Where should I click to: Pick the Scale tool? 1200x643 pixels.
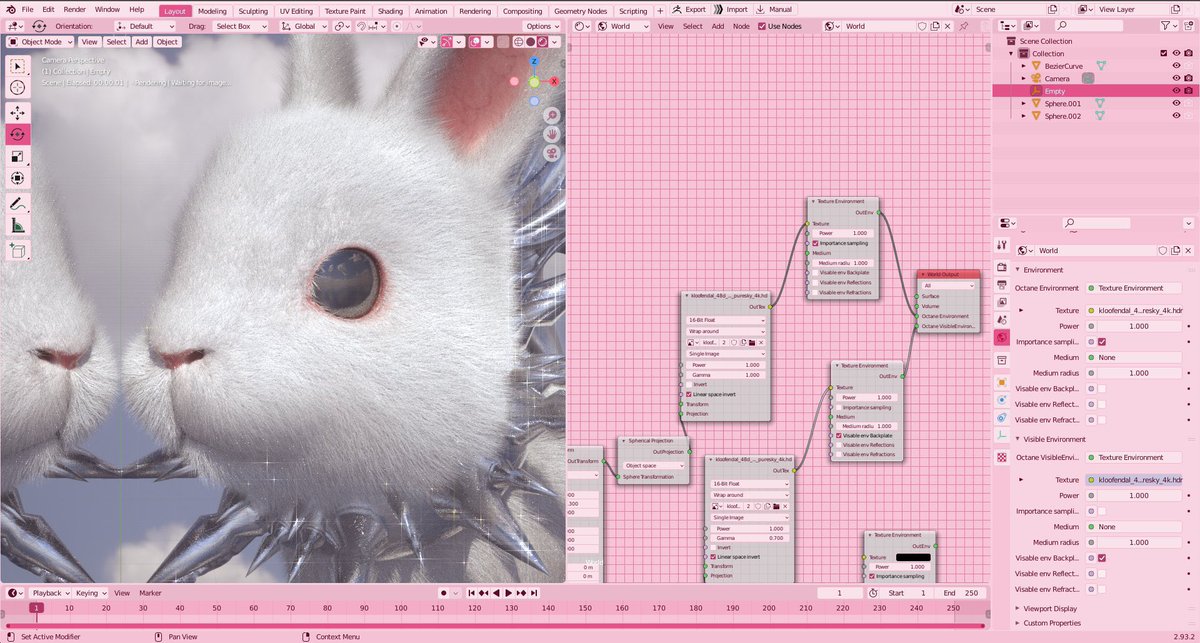coord(18,156)
